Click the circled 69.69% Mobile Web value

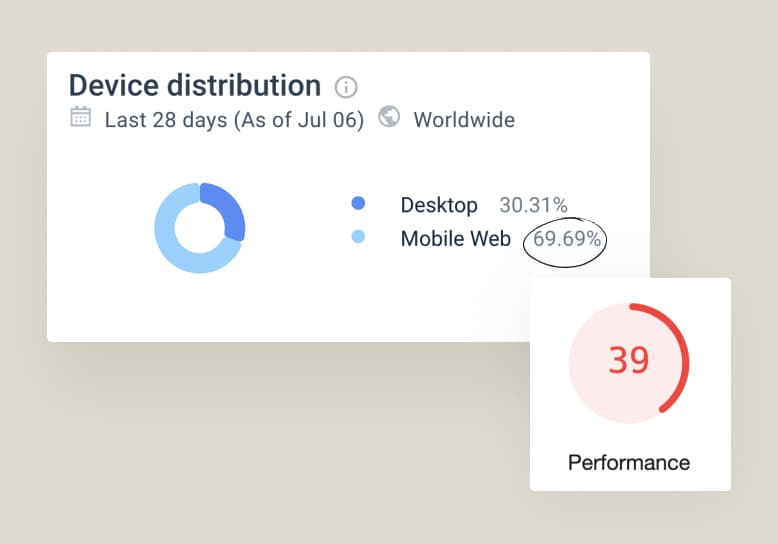pos(567,239)
